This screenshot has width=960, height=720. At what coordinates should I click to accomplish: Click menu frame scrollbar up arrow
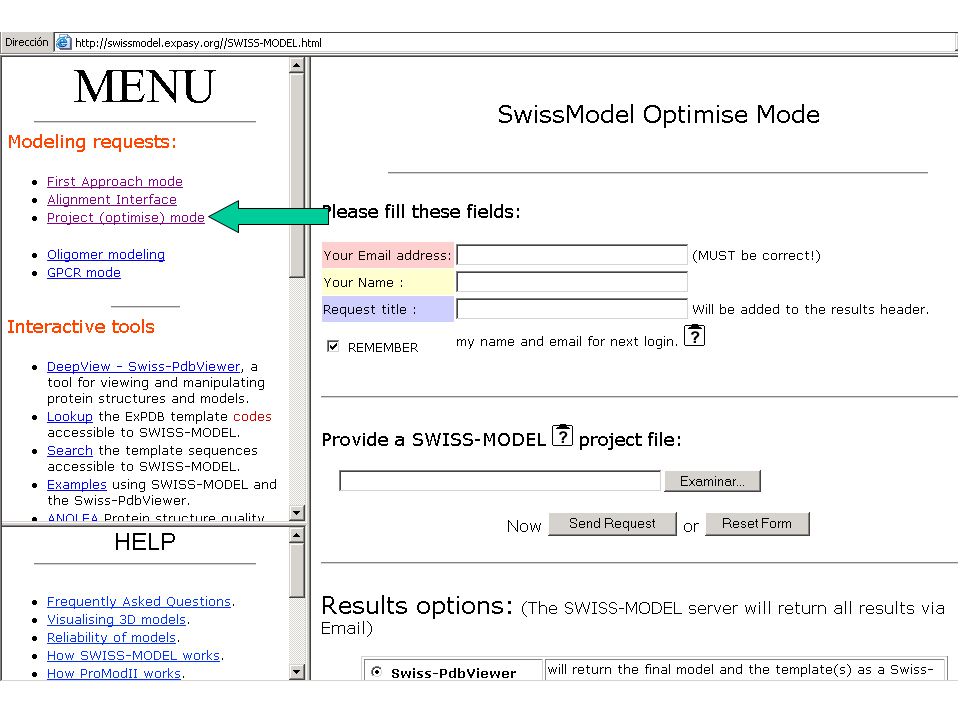tap(297, 65)
